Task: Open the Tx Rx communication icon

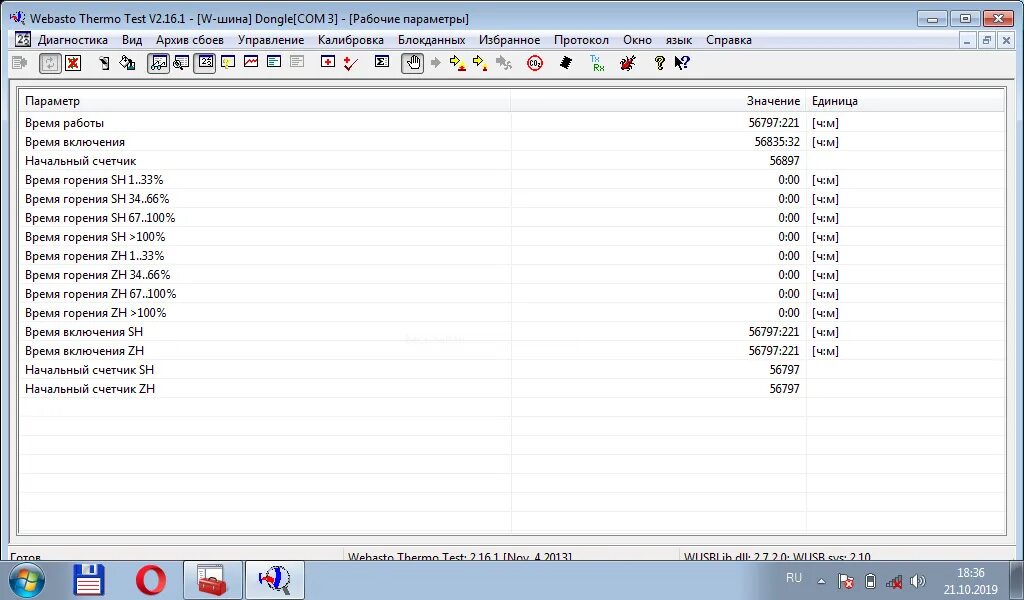Action: click(x=597, y=63)
